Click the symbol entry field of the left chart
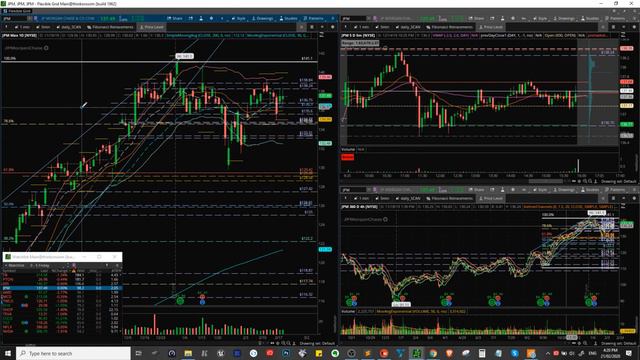This screenshot has width=640, height=360. click(15, 18)
